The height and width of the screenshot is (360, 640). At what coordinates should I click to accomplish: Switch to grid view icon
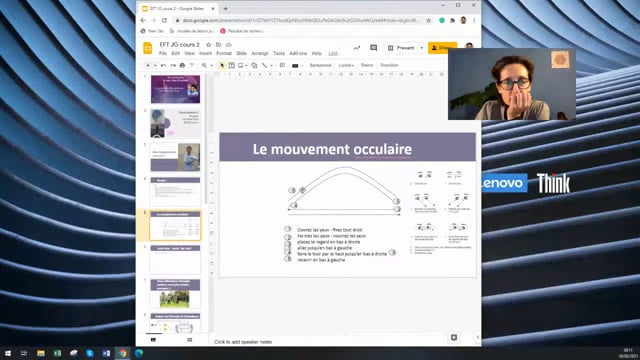[x=189, y=340]
